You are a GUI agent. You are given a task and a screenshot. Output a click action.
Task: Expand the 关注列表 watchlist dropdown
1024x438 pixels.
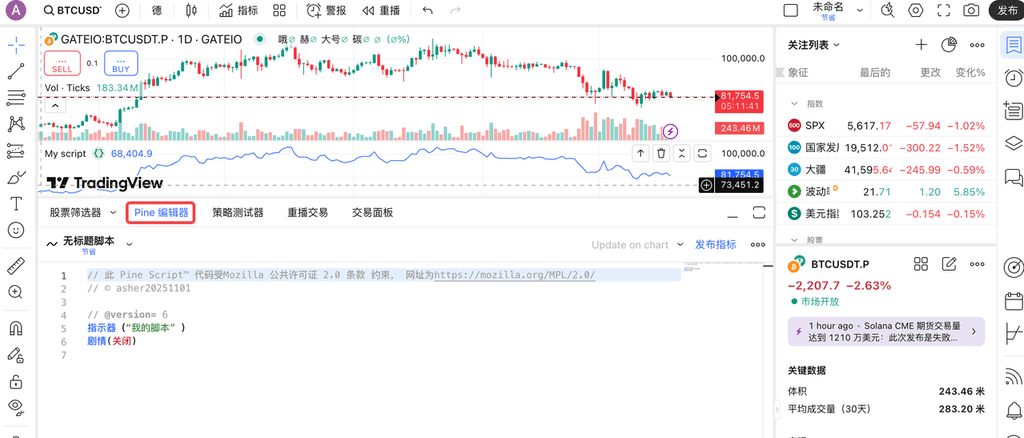point(814,45)
